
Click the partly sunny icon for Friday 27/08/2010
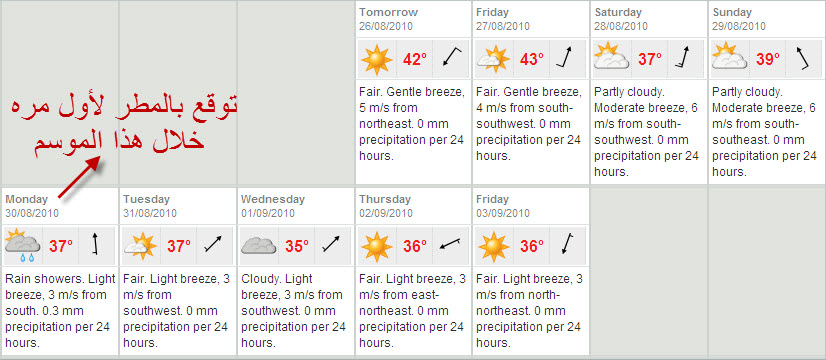click(494, 59)
